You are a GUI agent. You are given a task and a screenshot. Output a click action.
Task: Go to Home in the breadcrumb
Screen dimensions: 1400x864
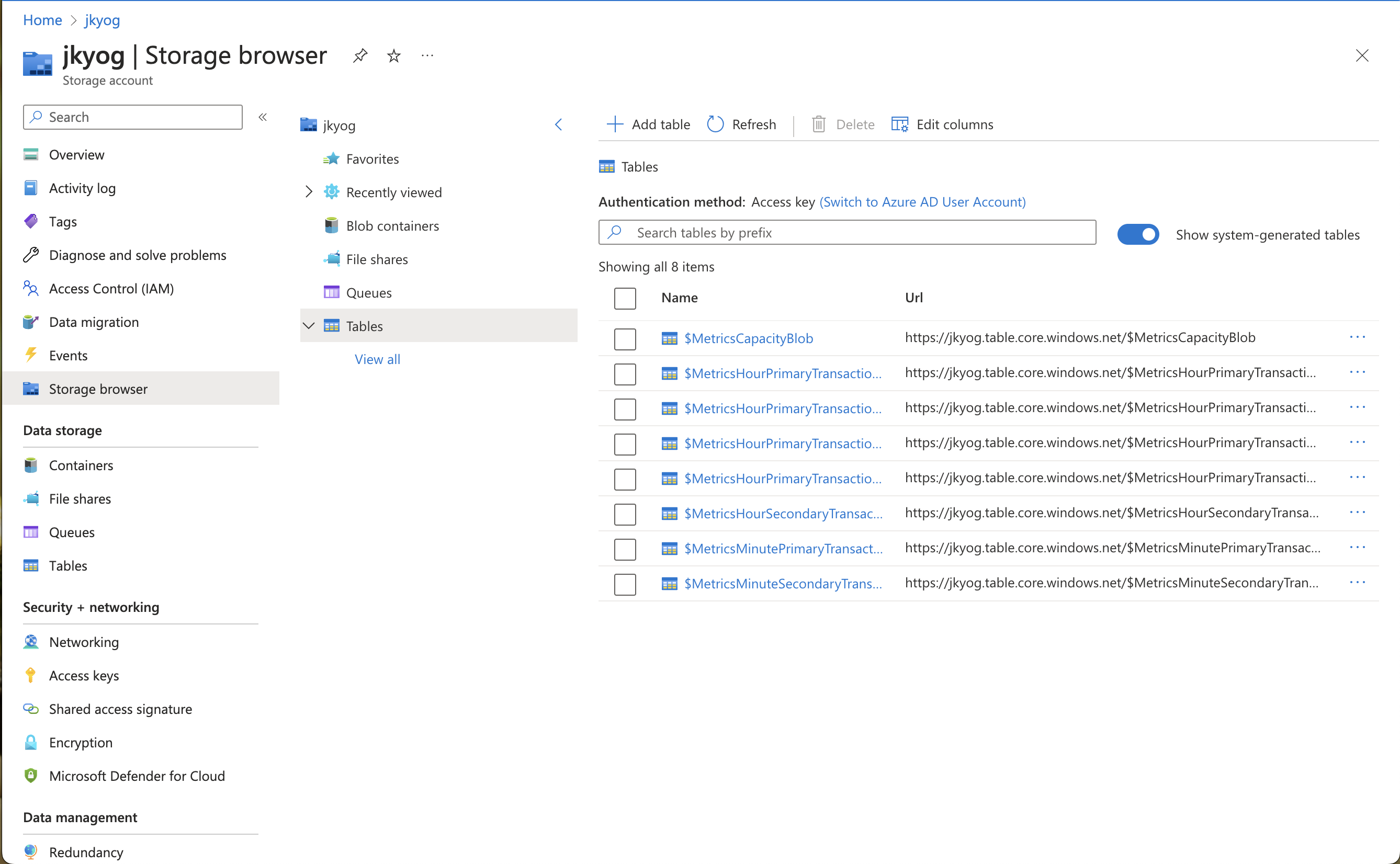click(42, 20)
